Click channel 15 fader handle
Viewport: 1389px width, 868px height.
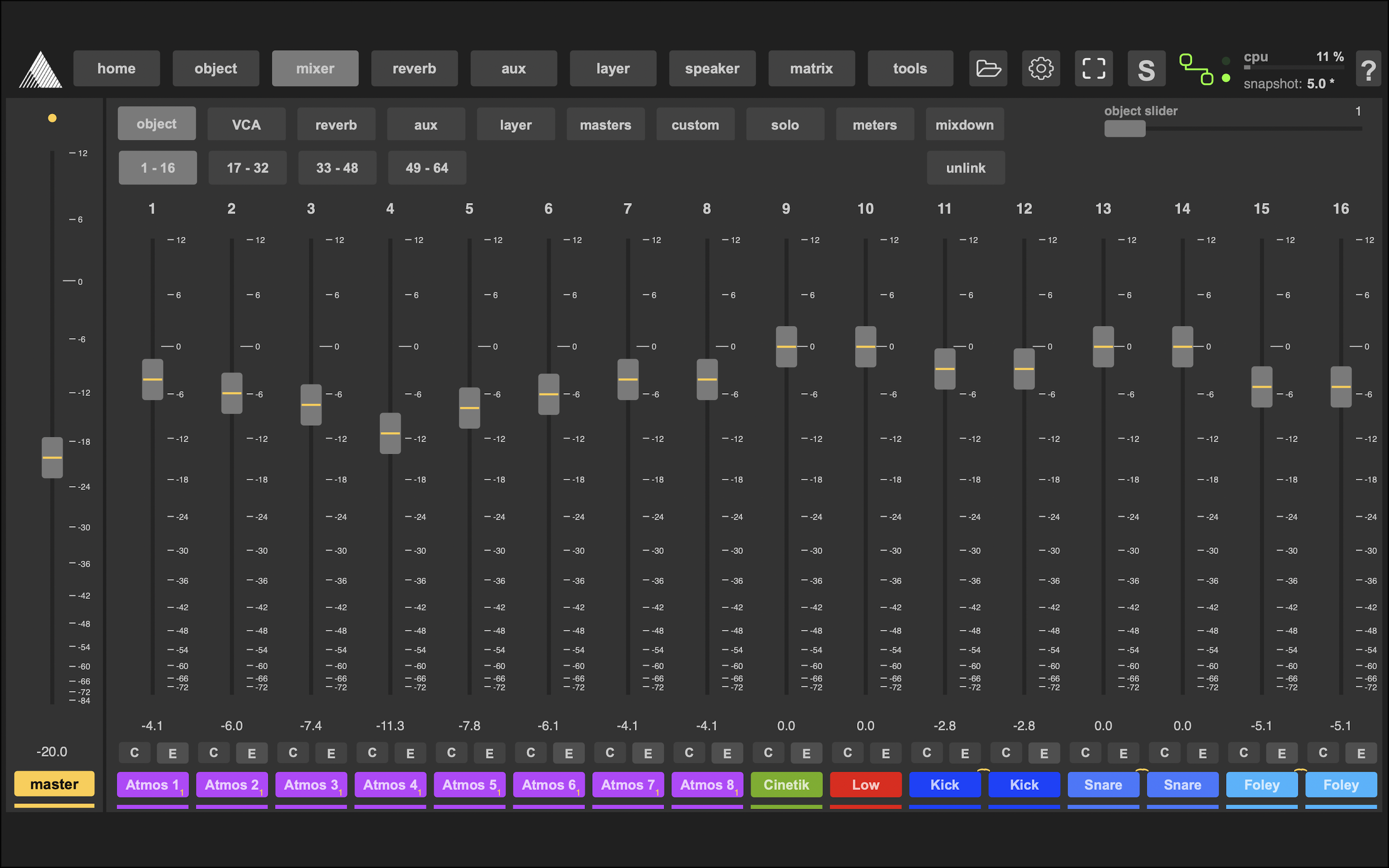(x=1262, y=387)
